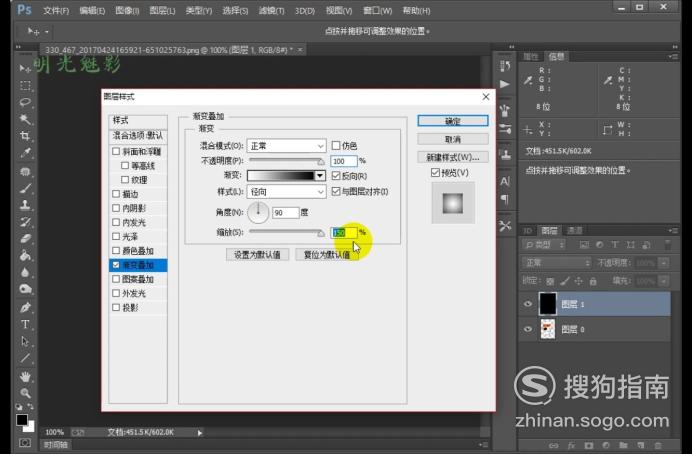This screenshot has height=454, width=692.
Task: Open the gradient picker dropdown arrow
Action: pyautogui.click(x=320, y=176)
